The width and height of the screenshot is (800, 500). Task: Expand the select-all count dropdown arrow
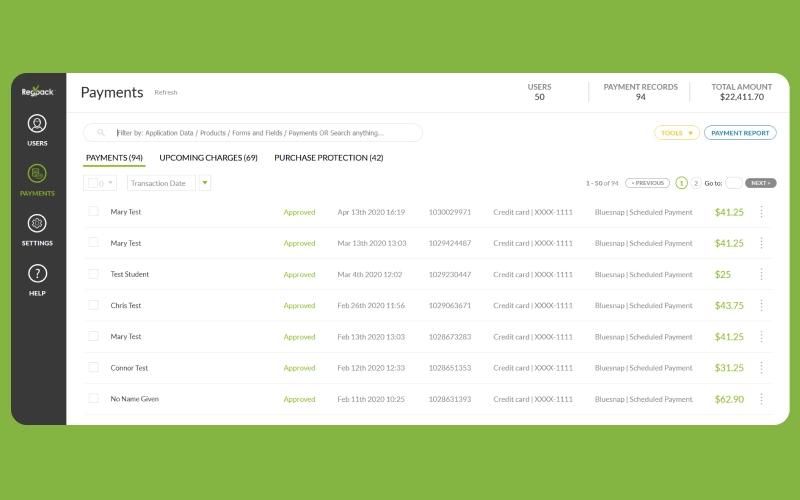pos(110,183)
